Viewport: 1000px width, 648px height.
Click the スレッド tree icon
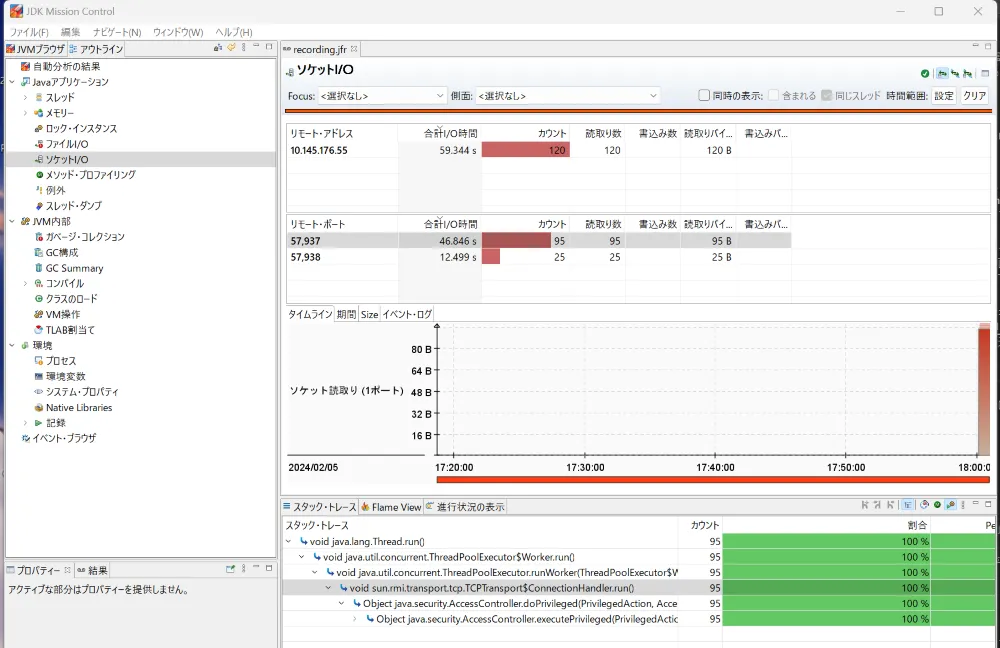coord(39,98)
